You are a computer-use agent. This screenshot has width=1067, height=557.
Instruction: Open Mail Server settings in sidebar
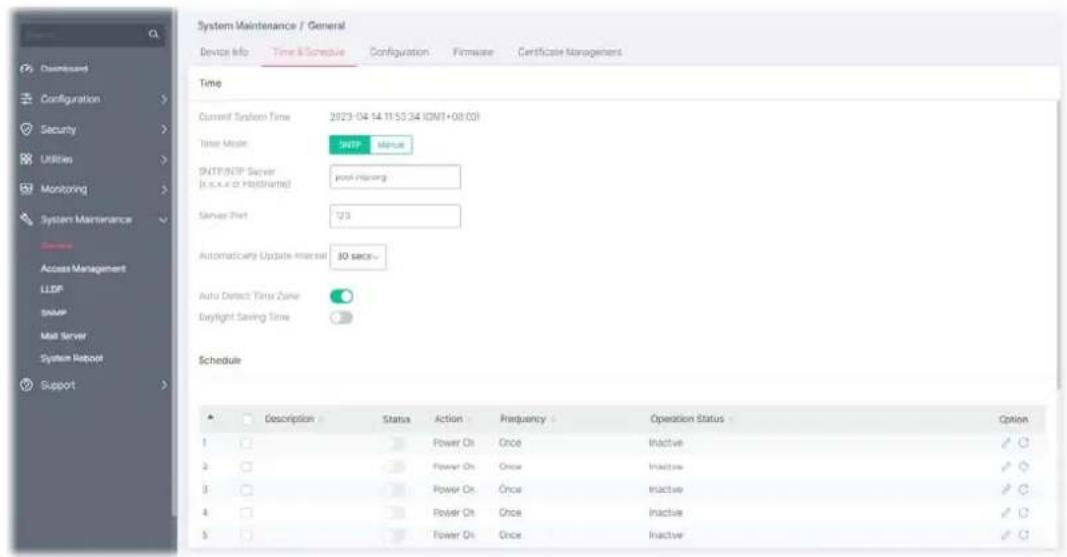(x=63, y=336)
